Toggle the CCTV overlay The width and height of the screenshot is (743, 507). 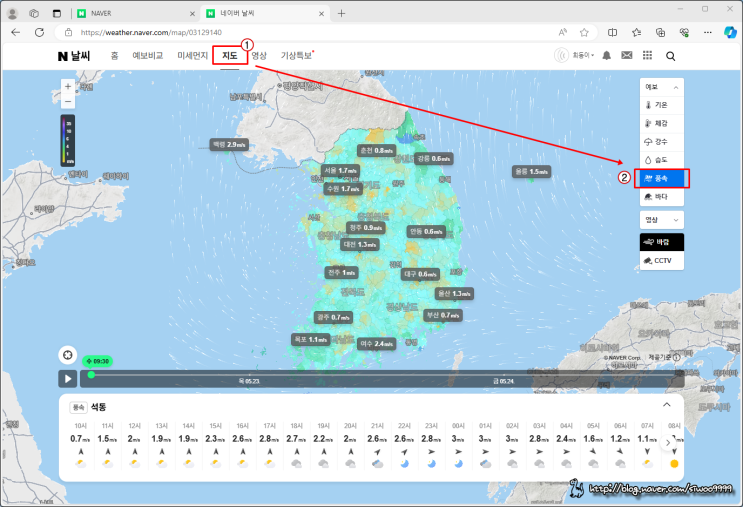[x=661, y=261]
